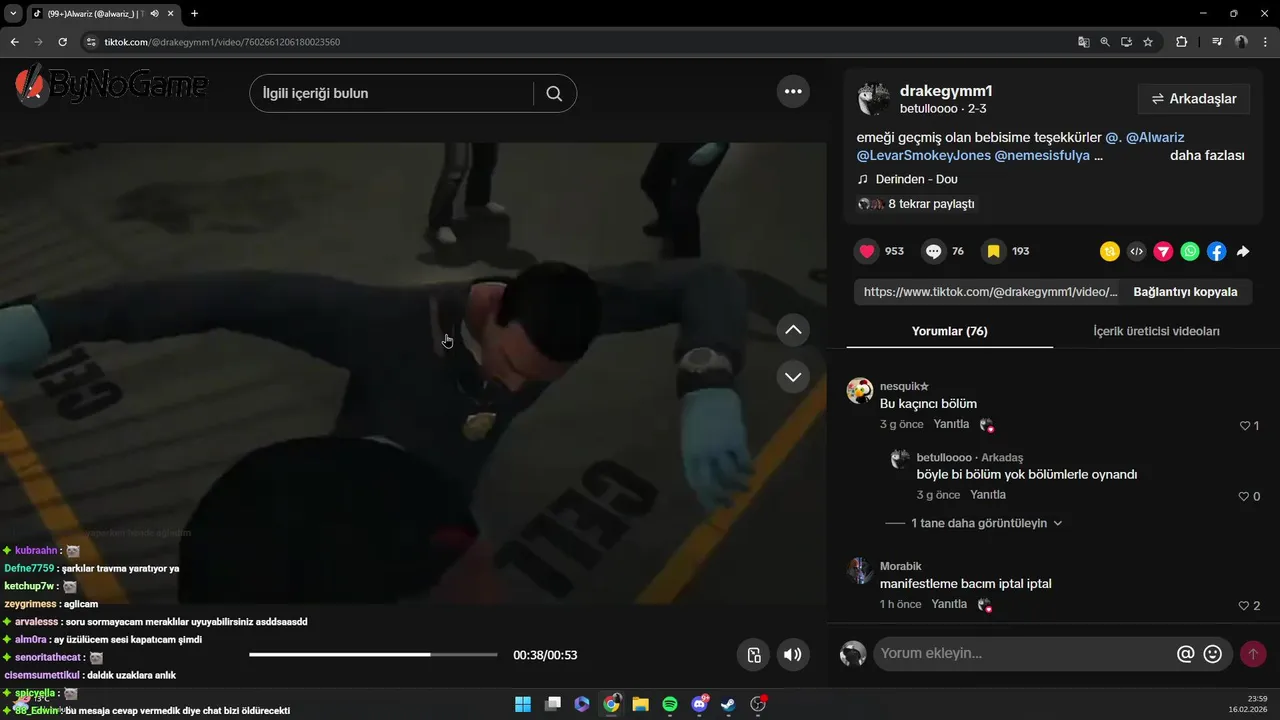
Task: Share the video to Facebook
Action: coord(1217,252)
